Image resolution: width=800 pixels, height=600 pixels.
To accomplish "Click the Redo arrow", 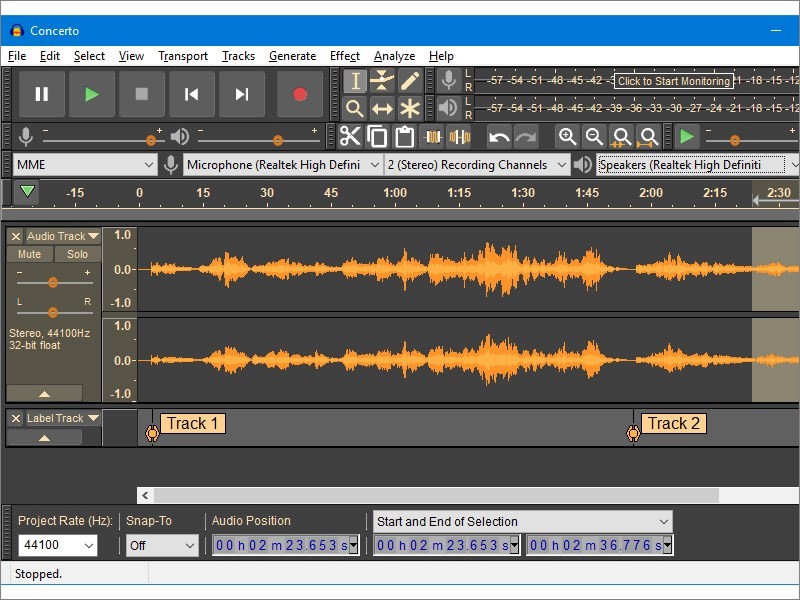I will pos(526,137).
